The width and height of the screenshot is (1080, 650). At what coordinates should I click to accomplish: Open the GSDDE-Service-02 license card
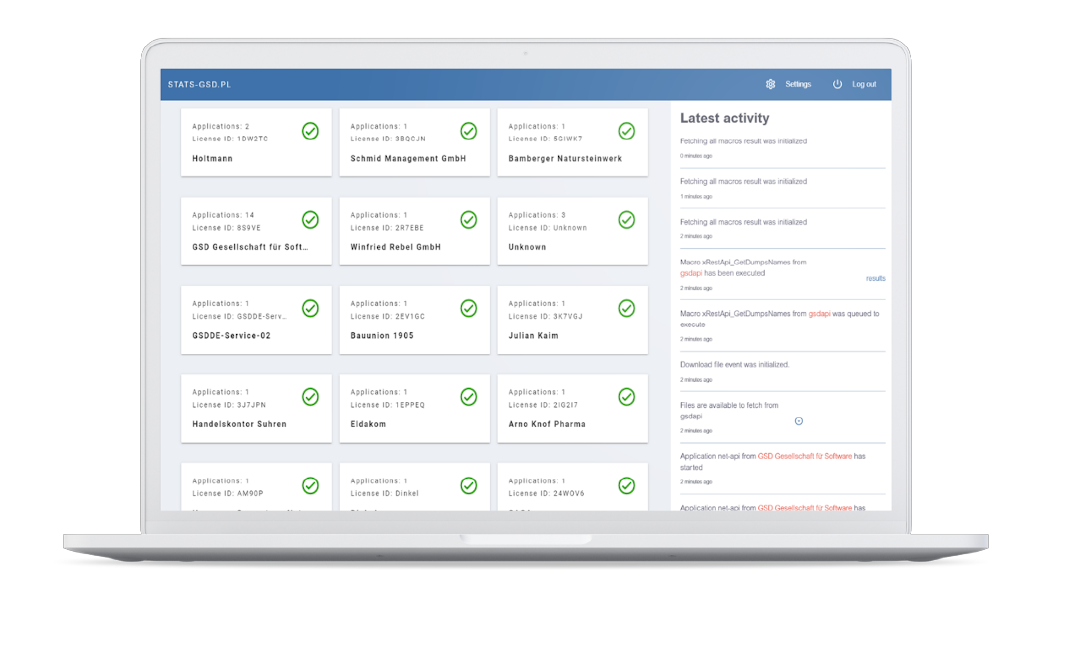[256, 320]
